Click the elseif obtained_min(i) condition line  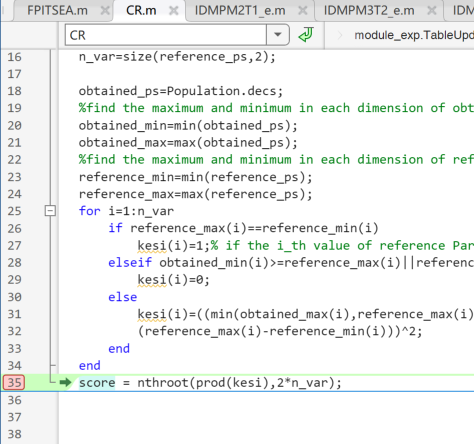(x=291, y=263)
